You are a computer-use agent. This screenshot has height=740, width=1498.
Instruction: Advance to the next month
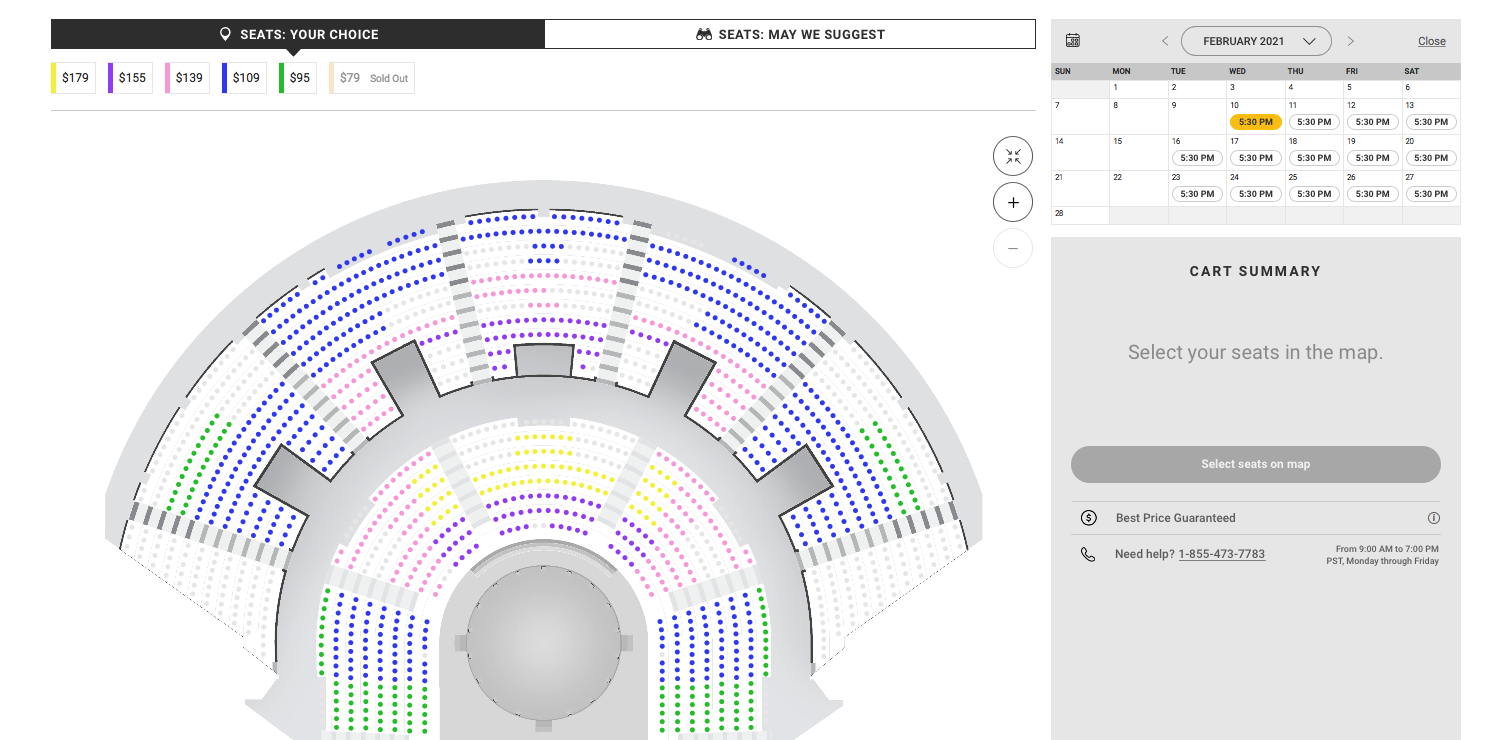coord(1350,41)
